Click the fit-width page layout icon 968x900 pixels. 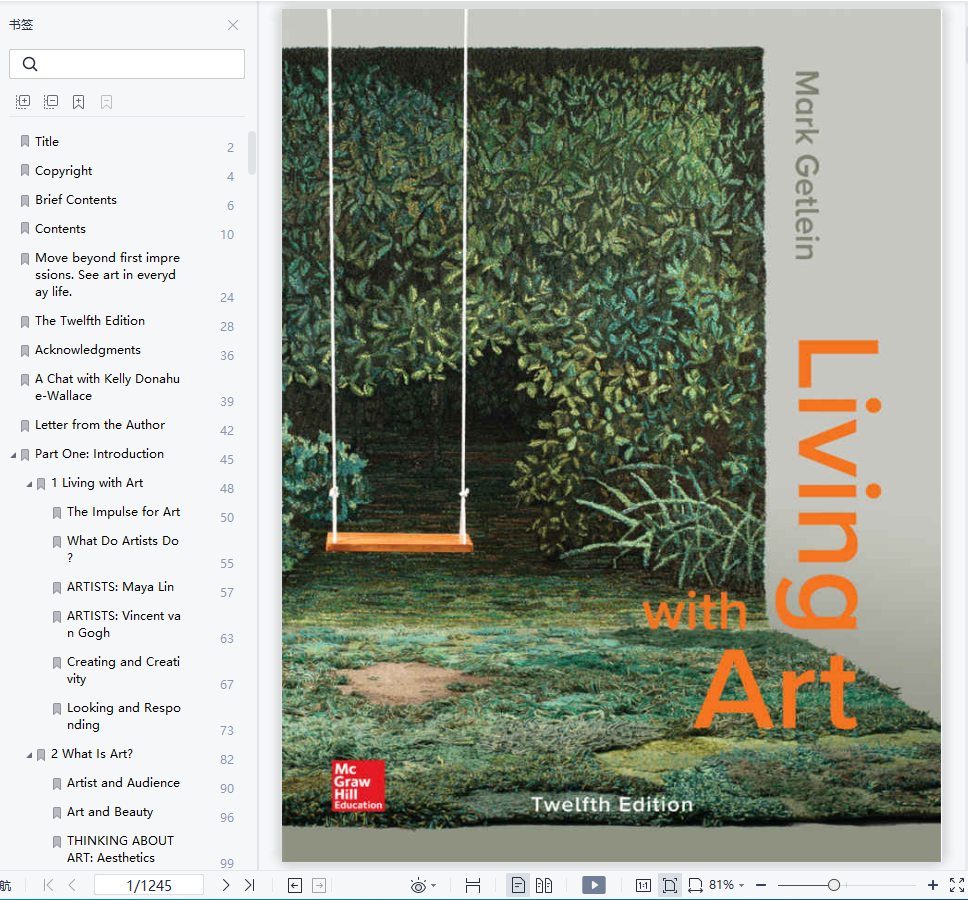pos(473,886)
